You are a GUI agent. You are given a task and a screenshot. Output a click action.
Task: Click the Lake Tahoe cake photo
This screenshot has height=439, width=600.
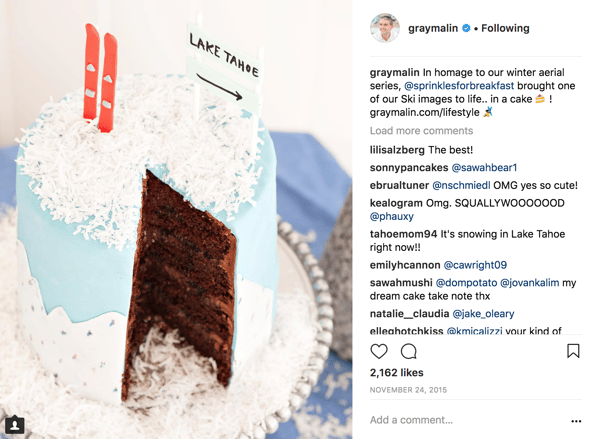coord(176,219)
